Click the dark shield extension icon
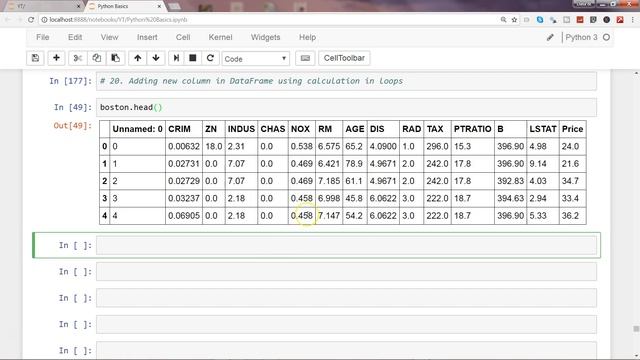This screenshot has width=640, height=360. coord(593,20)
